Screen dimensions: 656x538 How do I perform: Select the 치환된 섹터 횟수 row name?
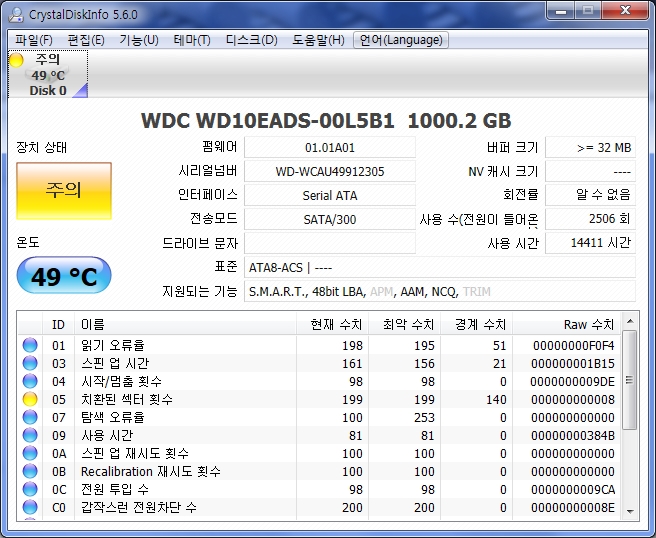127,399
